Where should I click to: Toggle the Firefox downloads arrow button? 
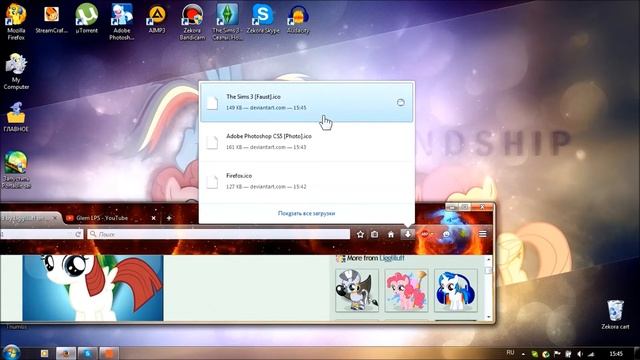click(x=407, y=234)
